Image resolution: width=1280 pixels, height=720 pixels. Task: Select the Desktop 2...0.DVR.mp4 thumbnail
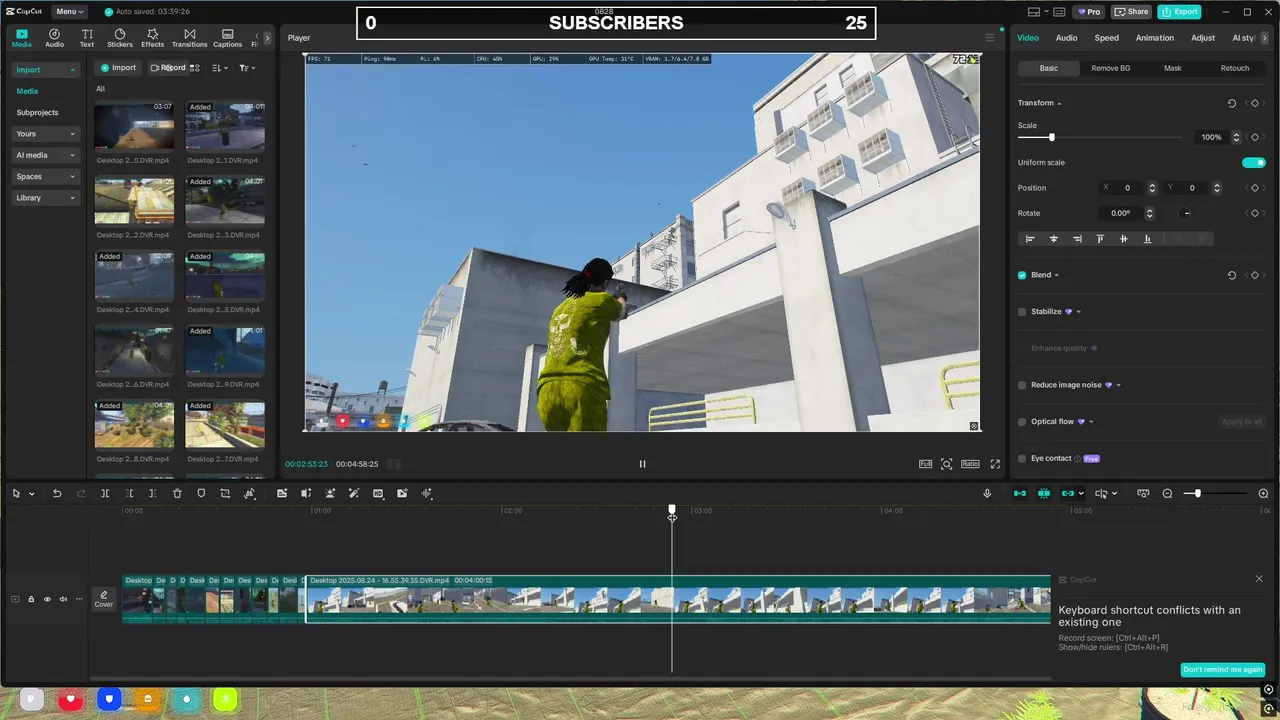pyautogui.click(x=134, y=125)
